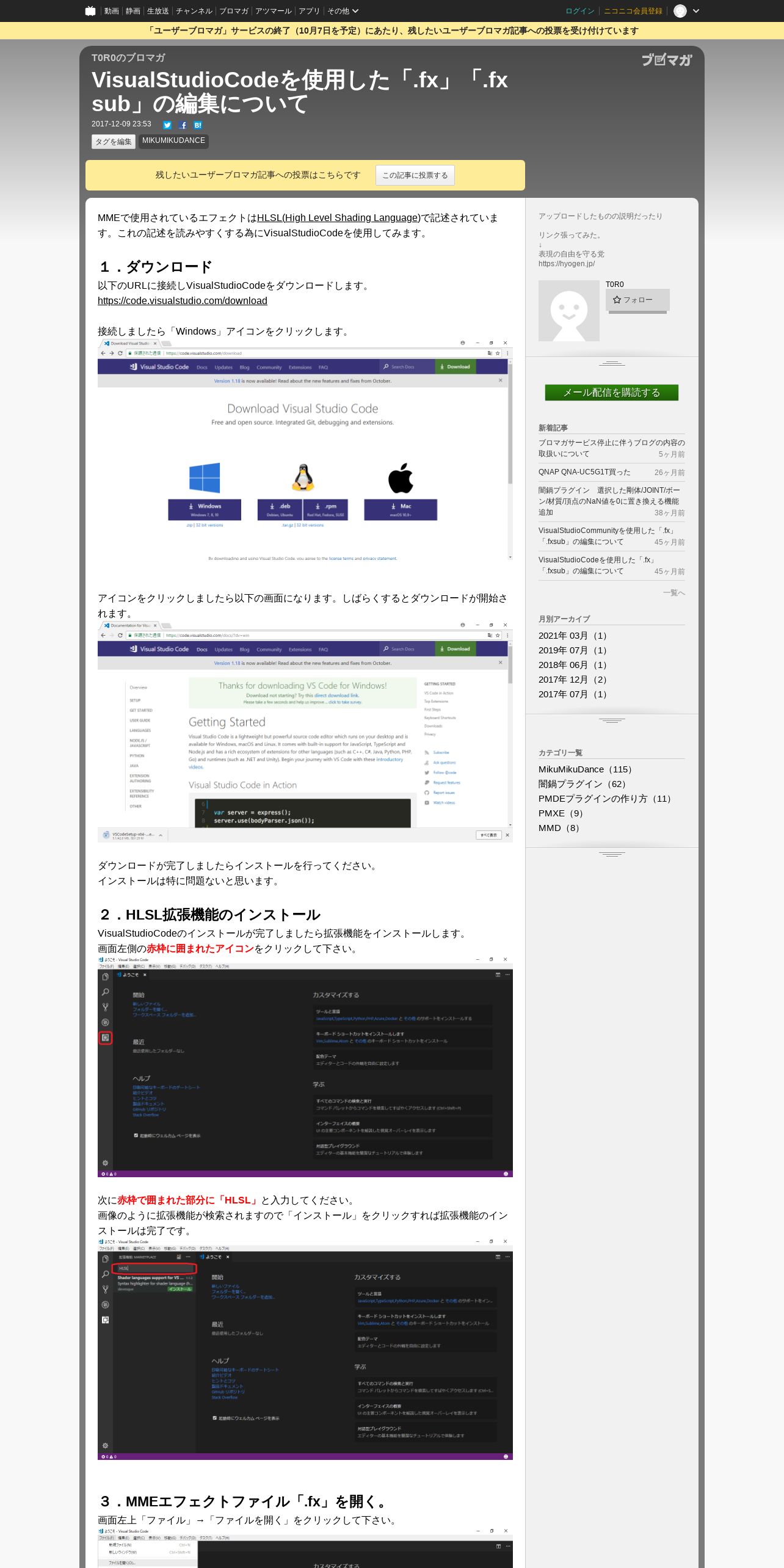Click 一覧へ link under new articles
Viewport: 784px width, 1568px height.
click(x=674, y=593)
